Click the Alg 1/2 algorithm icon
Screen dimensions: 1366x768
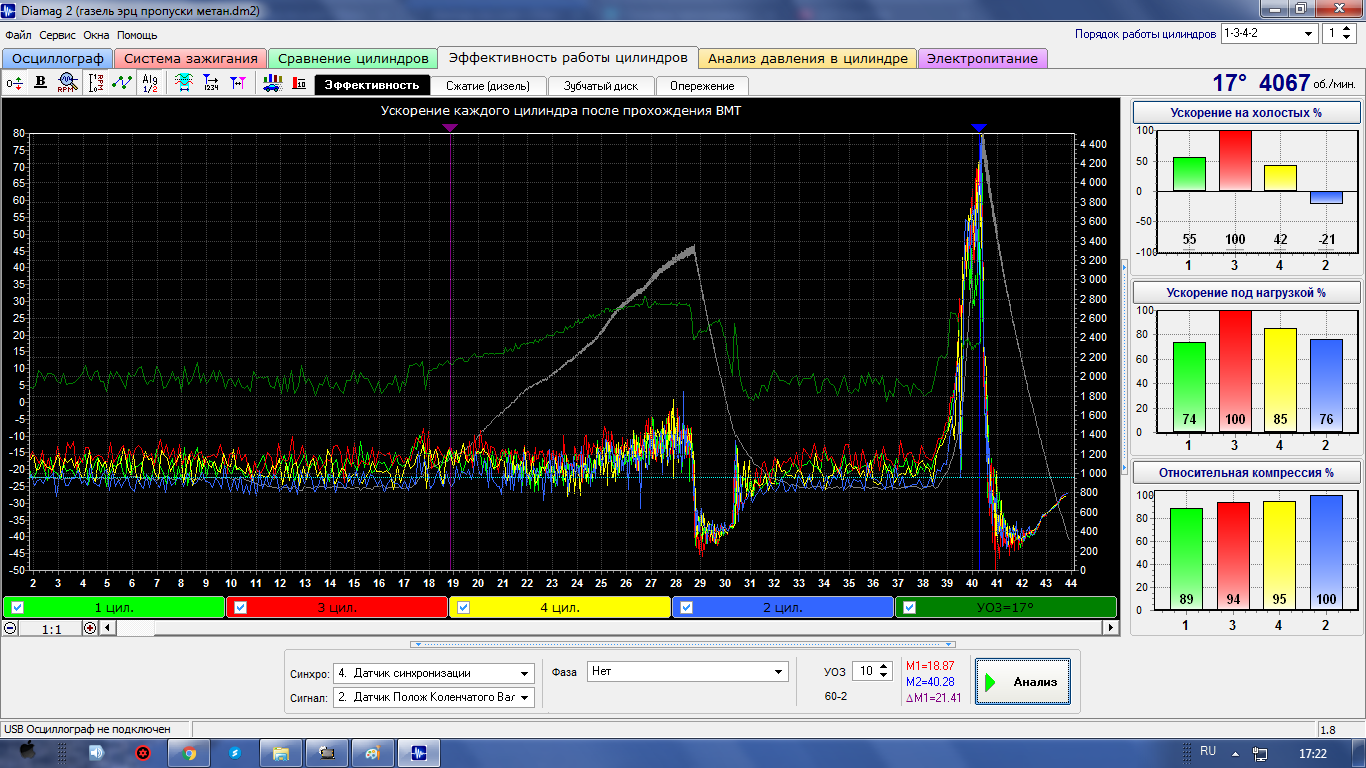[150, 84]
